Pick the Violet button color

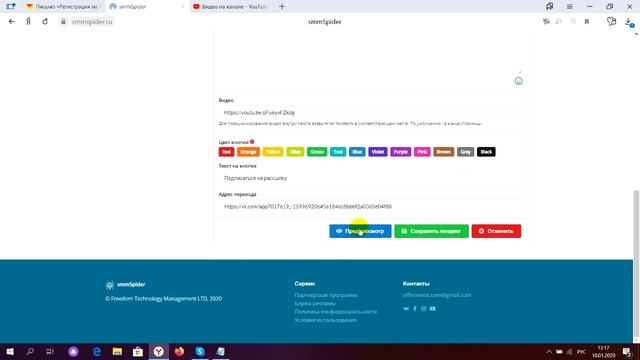pyautogui.click(x=378, y=152)
